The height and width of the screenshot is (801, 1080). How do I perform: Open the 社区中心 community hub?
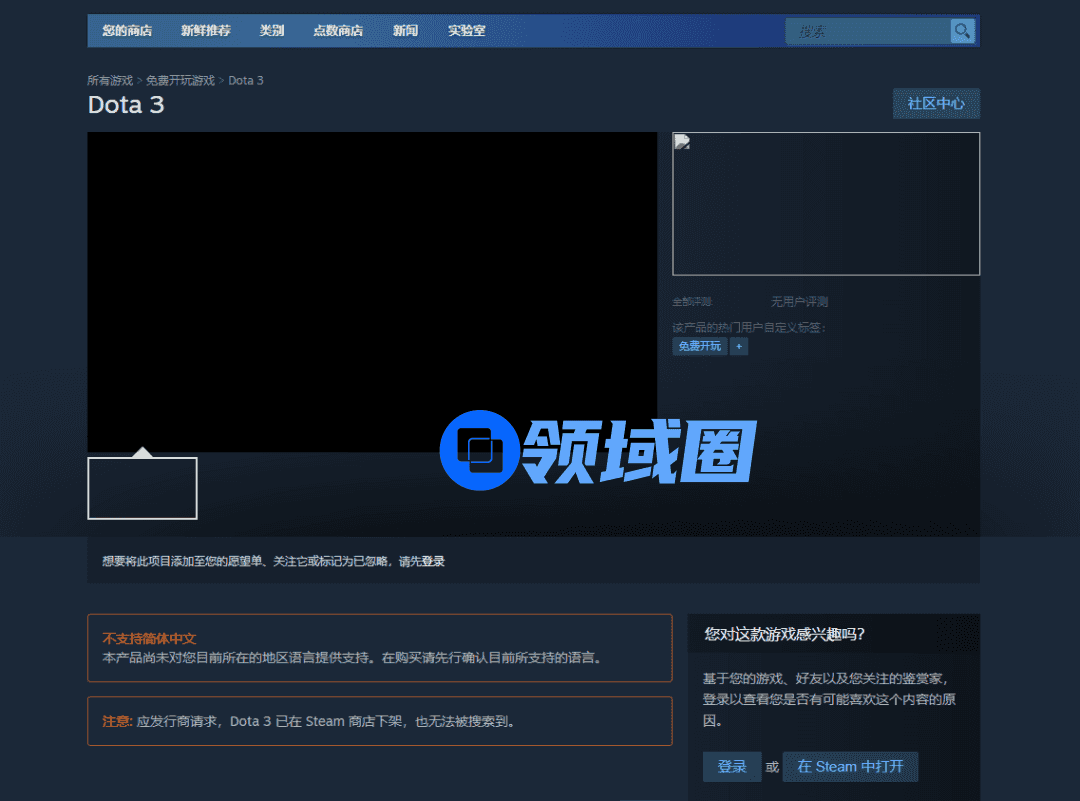click(936, 104)
